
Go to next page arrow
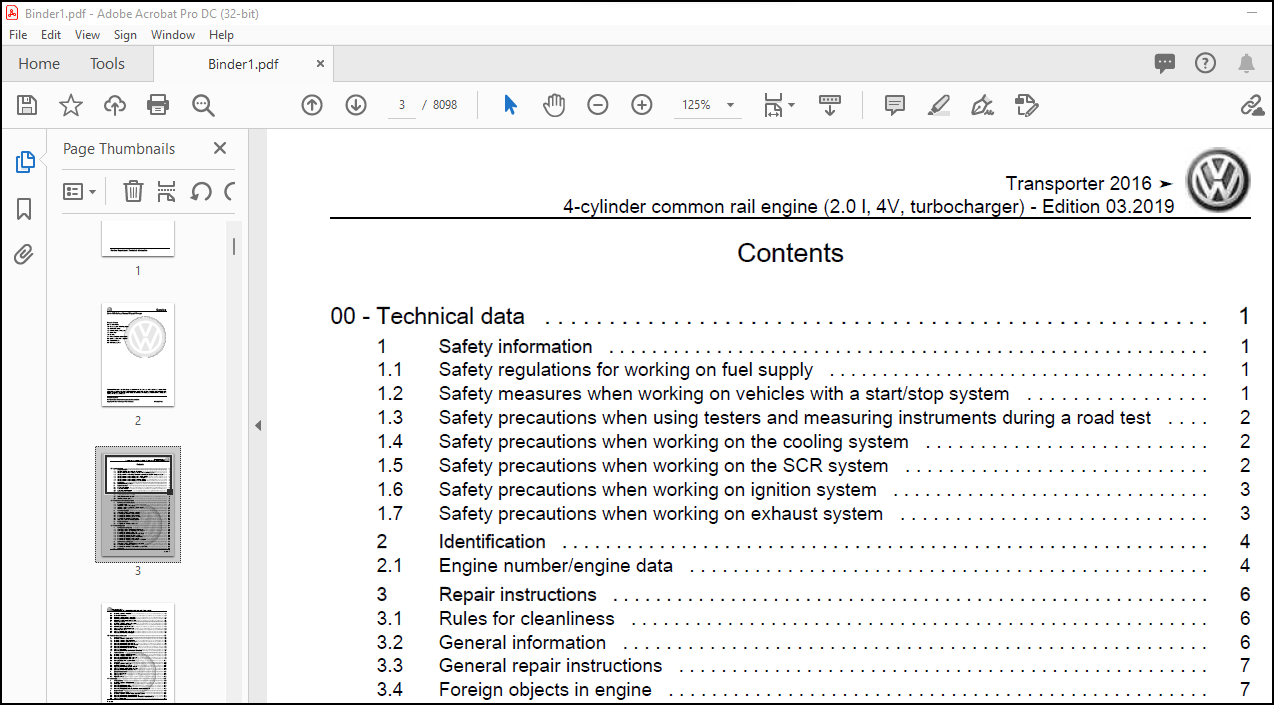(356, 105)
